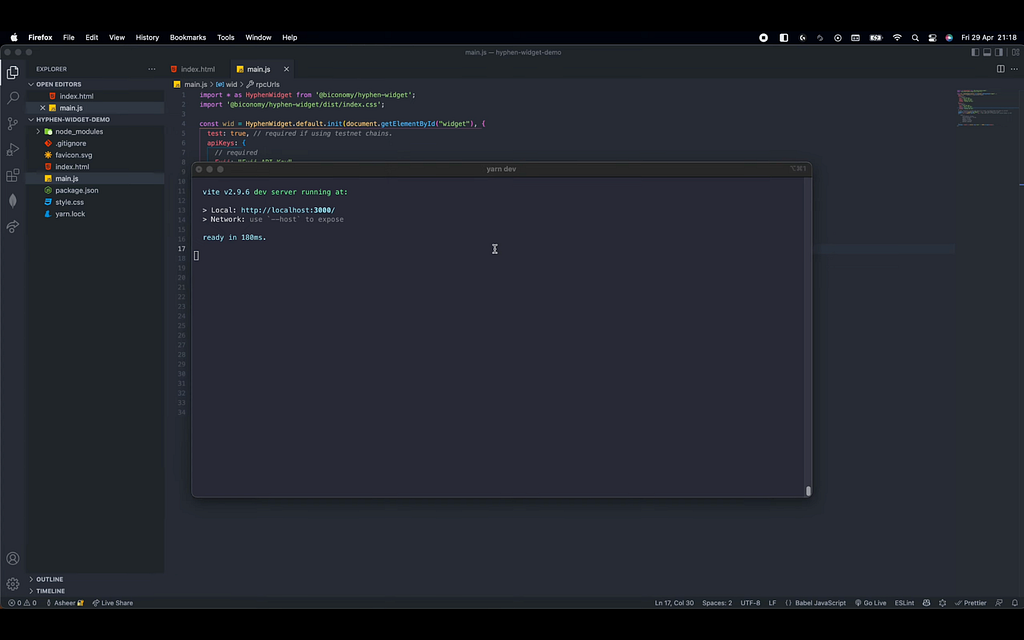Open .gitignore in the explorer
The height and width of the screenshot is (640, 1024).
95,143
